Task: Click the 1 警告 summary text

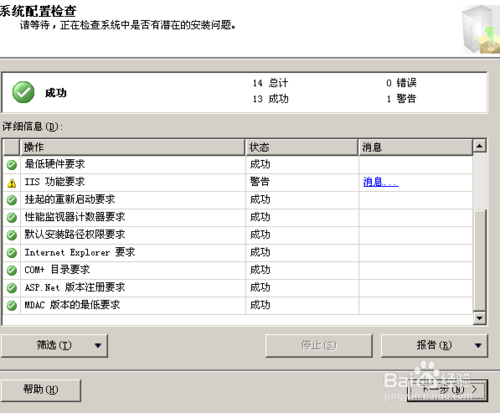Action: point(401,99)
